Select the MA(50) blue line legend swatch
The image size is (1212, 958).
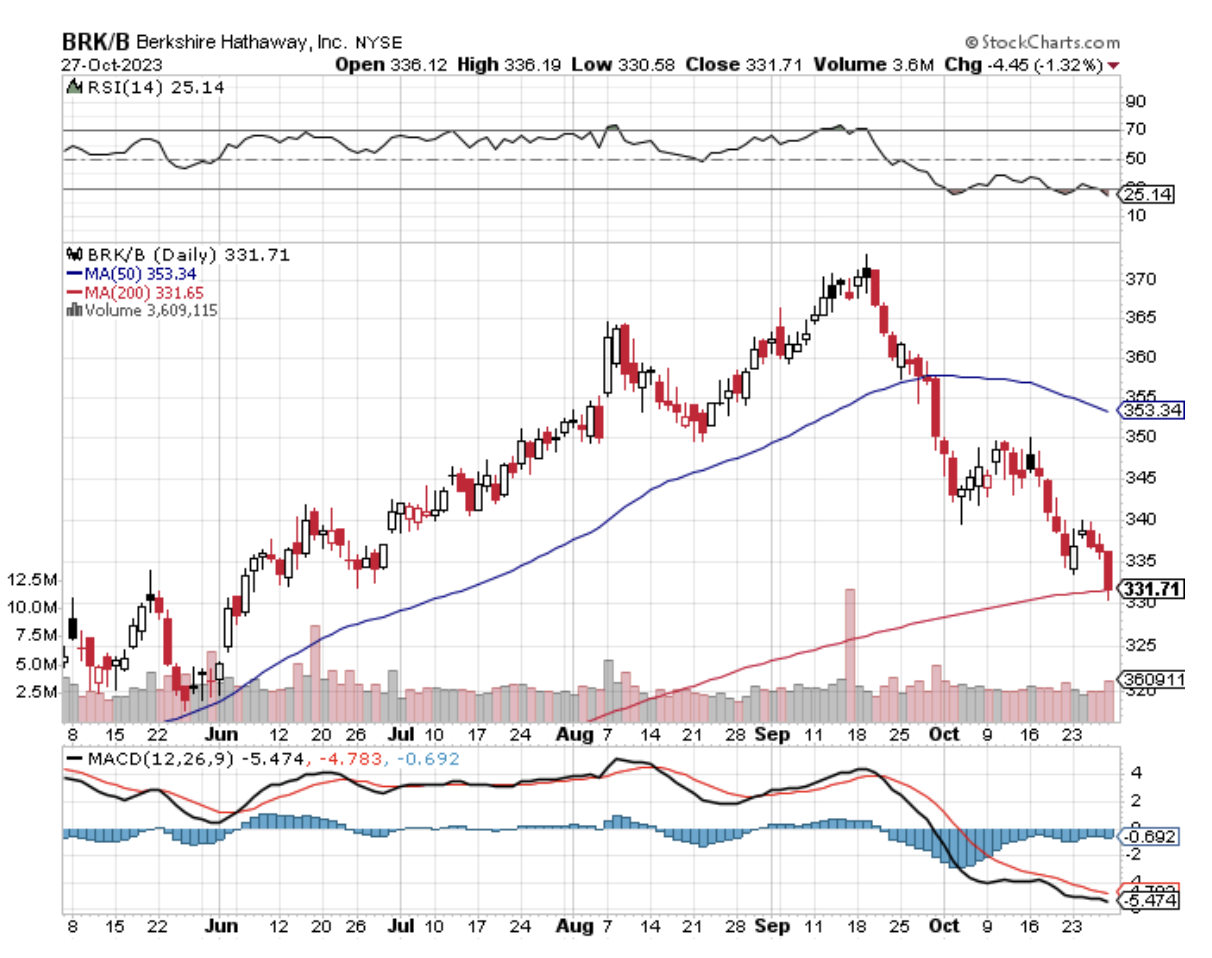point(72,274)
